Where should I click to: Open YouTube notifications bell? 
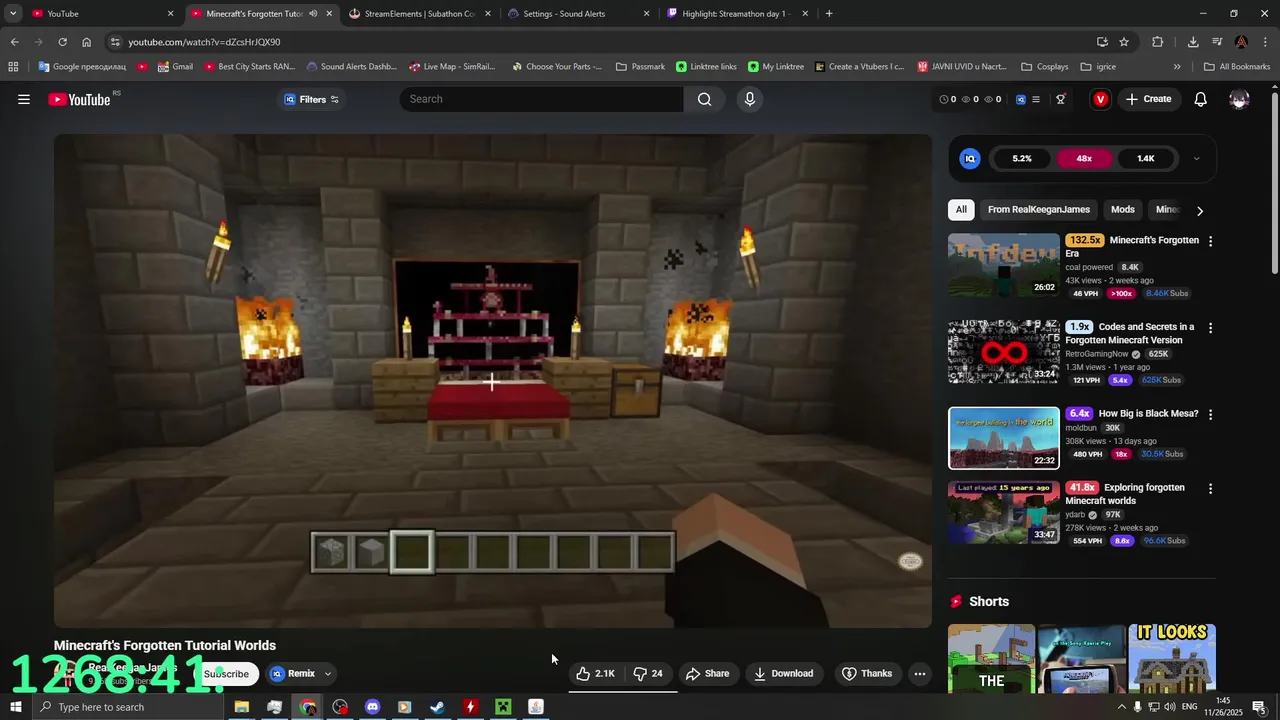click(1201, 99)
